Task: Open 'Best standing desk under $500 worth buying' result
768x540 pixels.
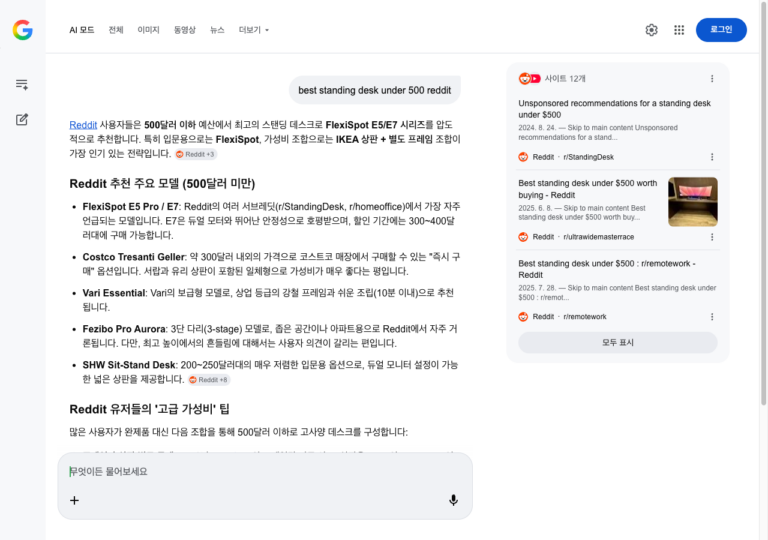Action: 588,189
